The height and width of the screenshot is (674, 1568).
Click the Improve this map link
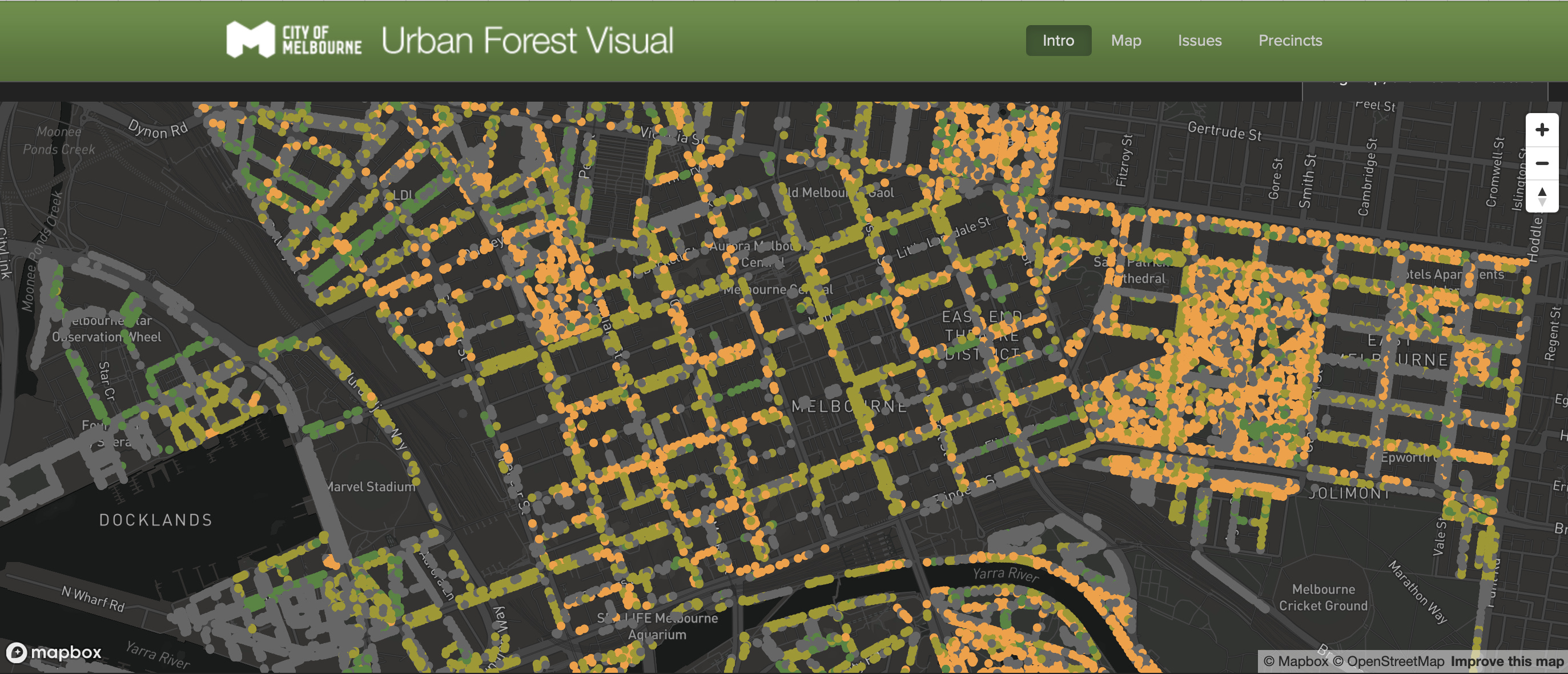click(1506, 661)
